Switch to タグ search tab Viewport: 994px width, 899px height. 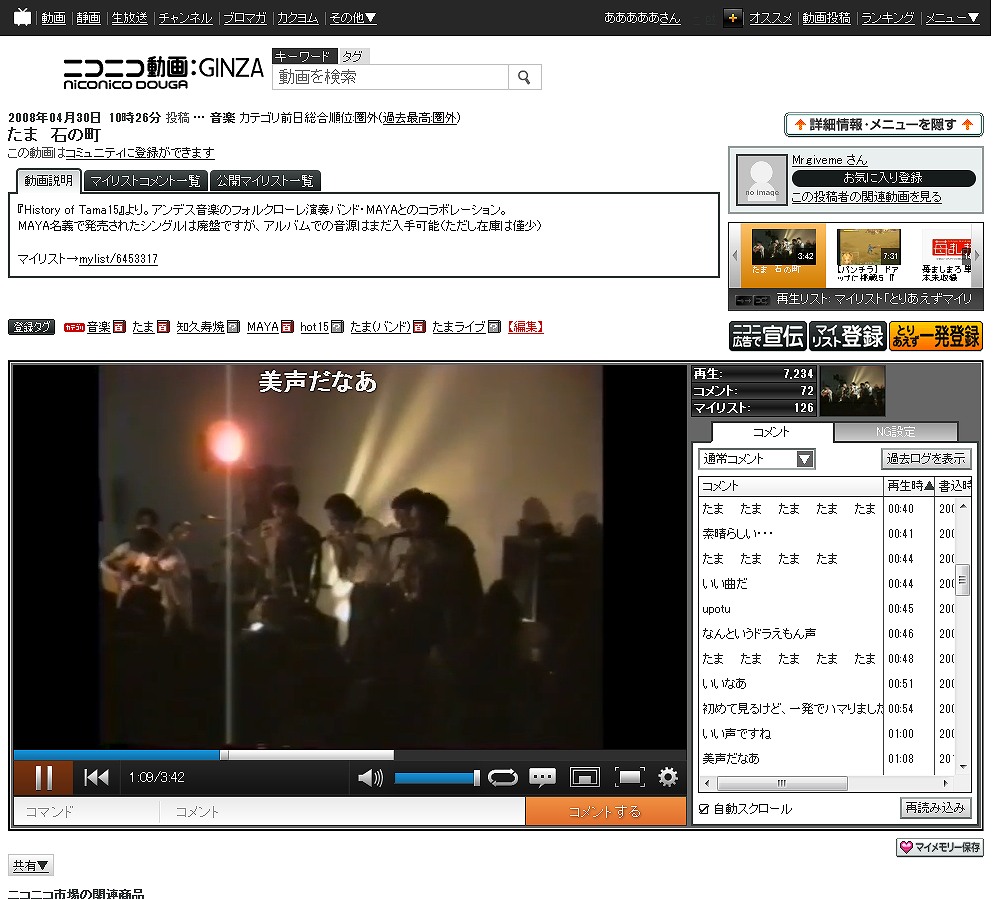pyautogui.click(x=353, y=56)
